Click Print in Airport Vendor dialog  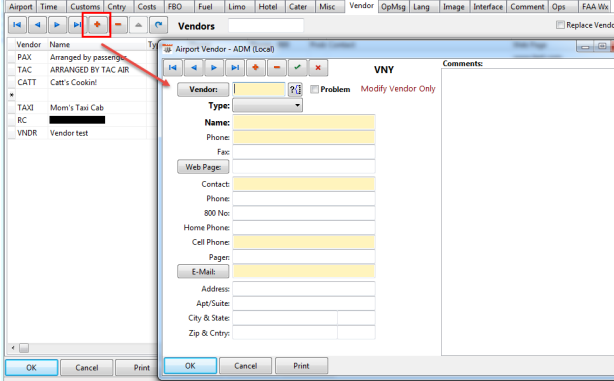click(301, 366)
